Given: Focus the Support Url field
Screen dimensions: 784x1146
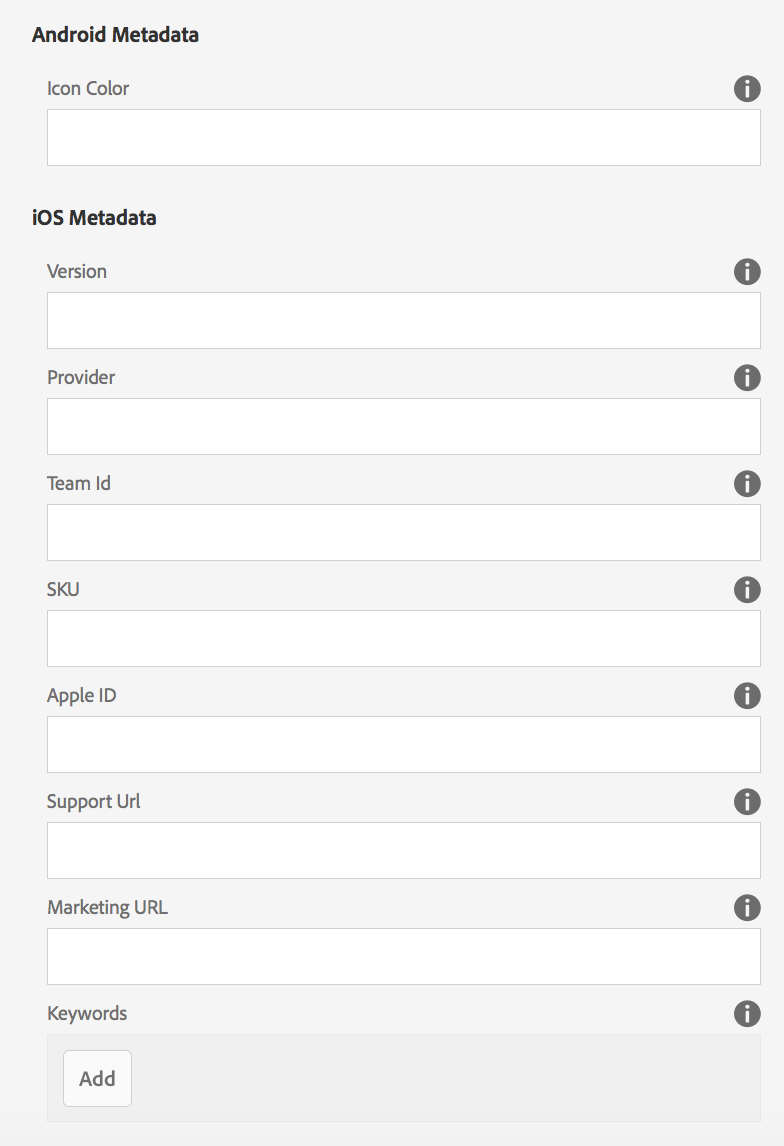Looking at the screenshot, I should click(403, 850).
